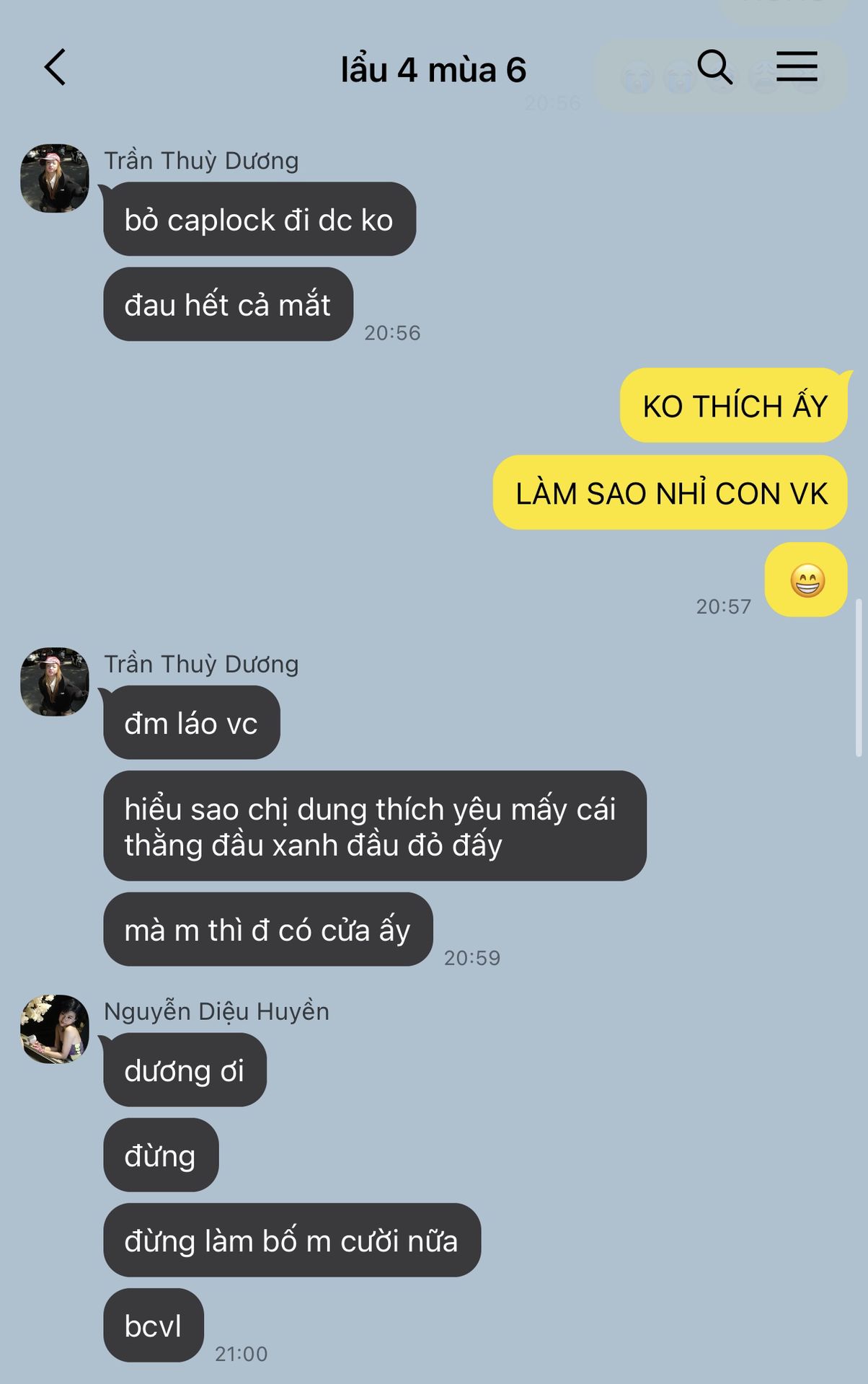Open Nguyễn Diệu Huyền's profile picture
The width and height of the screenshot is (868, 1384).
click(55, 1029)
